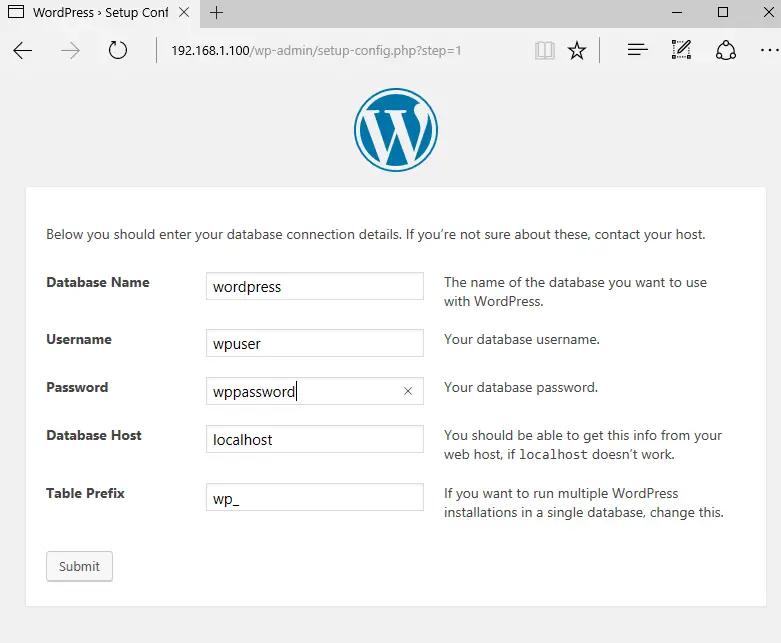Refresh the WordPress setup page

(118, 50)
